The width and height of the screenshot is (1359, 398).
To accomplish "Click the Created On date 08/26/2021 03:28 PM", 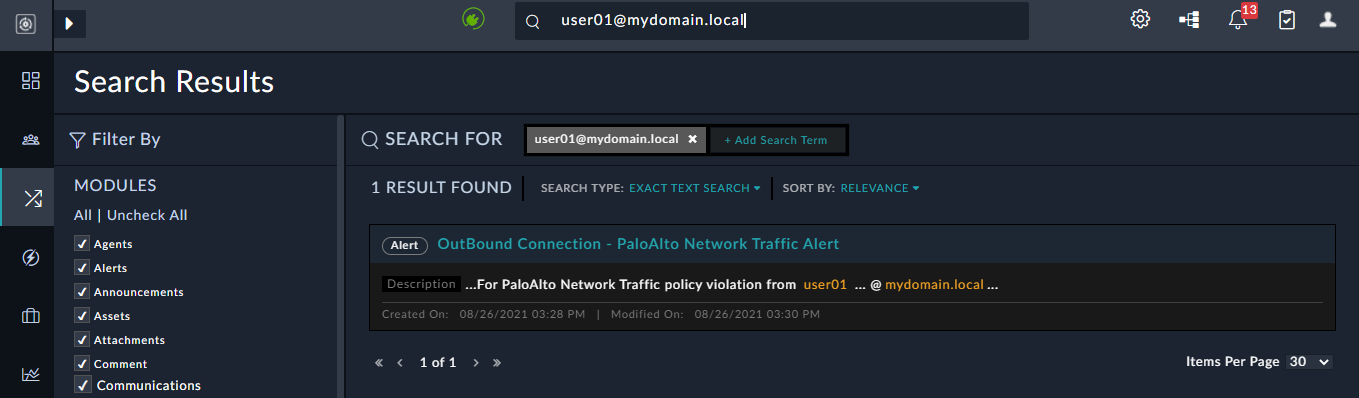I will pos(523,314).
